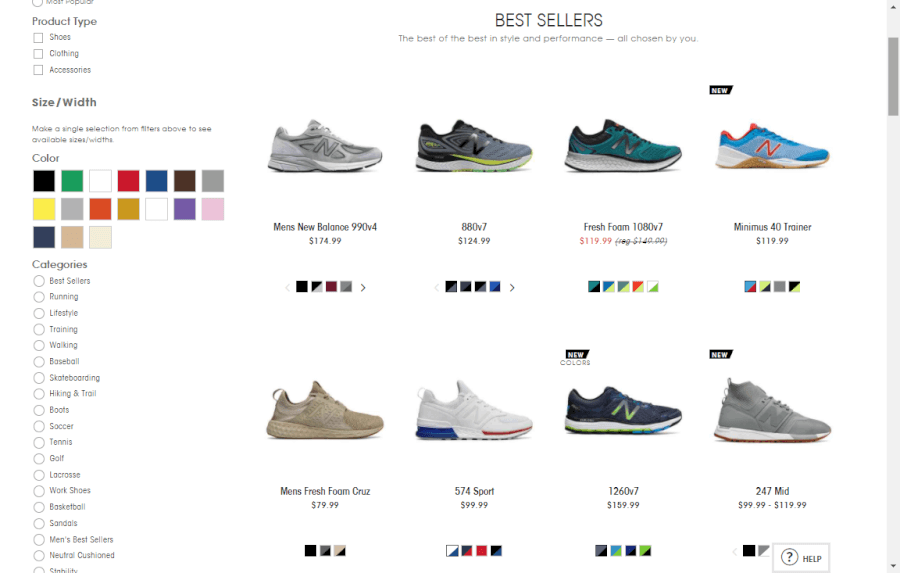Screen dimensions: 900x573
Task: Click the NEW badge above Minimus 40 Trainer
Action: click(721, 90)
